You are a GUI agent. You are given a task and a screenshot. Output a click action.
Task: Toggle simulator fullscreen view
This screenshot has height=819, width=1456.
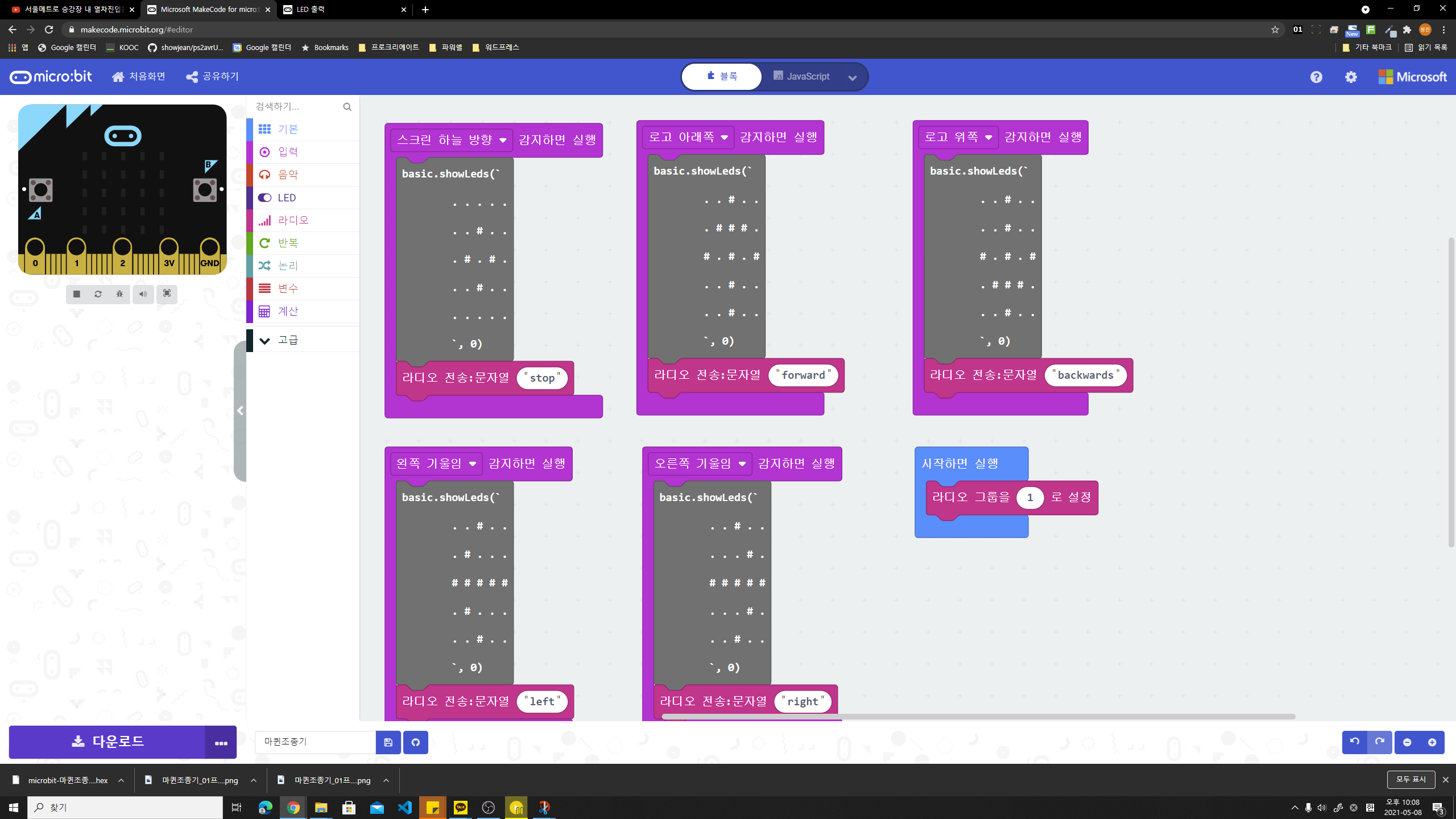click(x=167, y=293)
